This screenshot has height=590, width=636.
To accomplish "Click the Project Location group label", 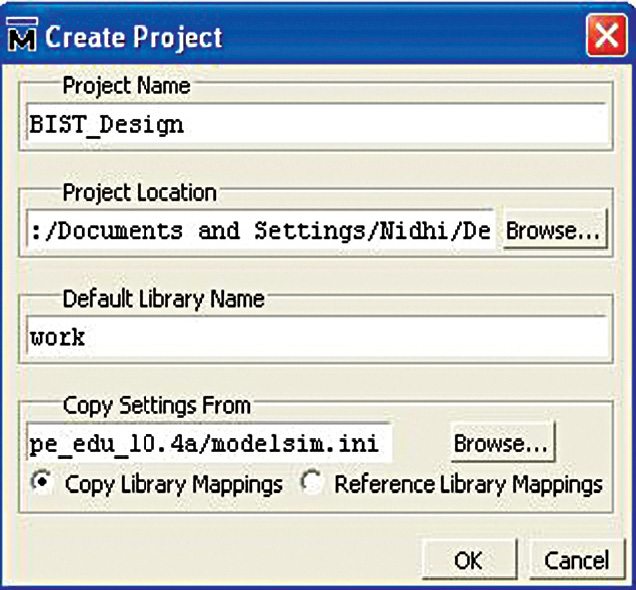I will click(x=139, y=192).
